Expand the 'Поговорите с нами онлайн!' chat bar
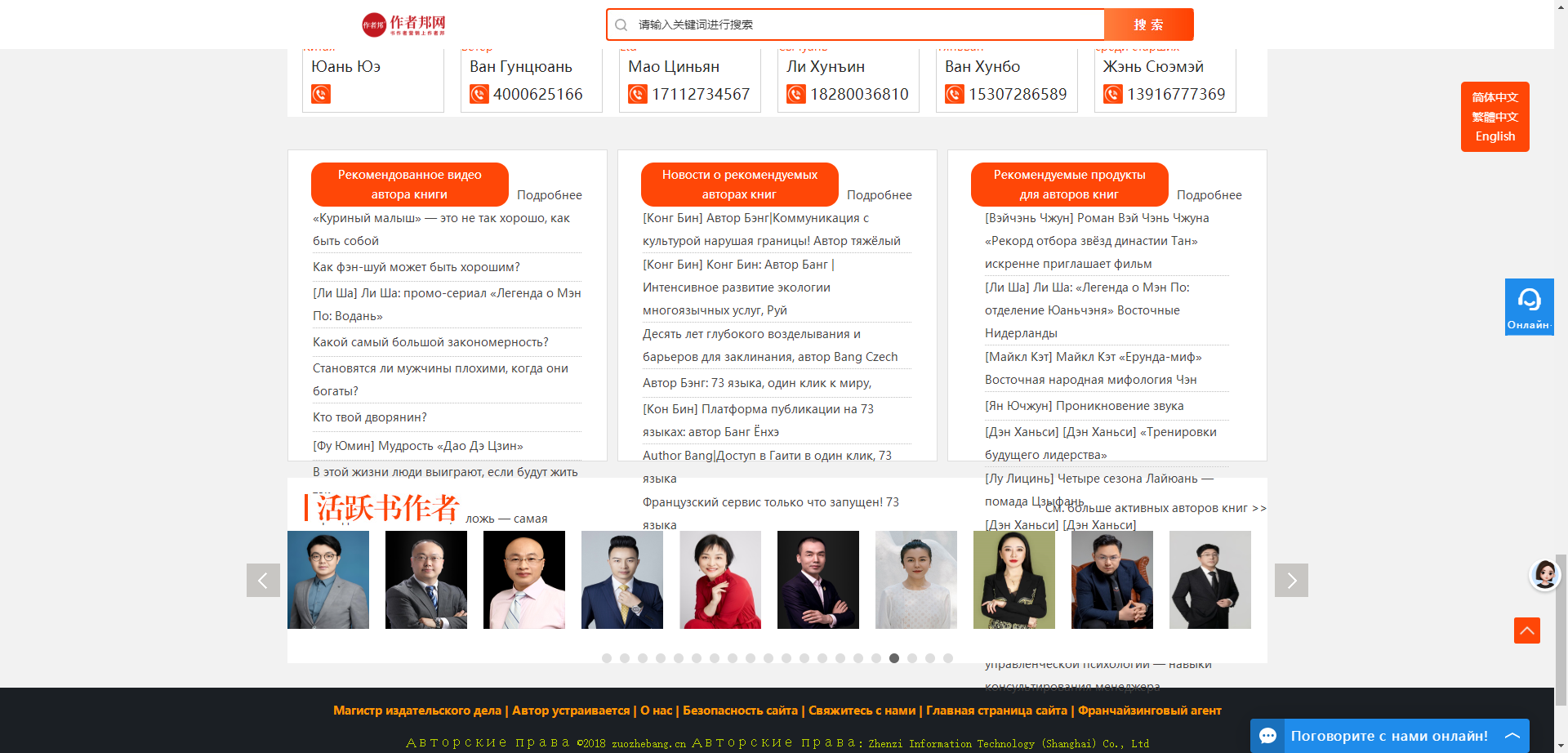1568x753 pixels. (x=1512, y=736)
